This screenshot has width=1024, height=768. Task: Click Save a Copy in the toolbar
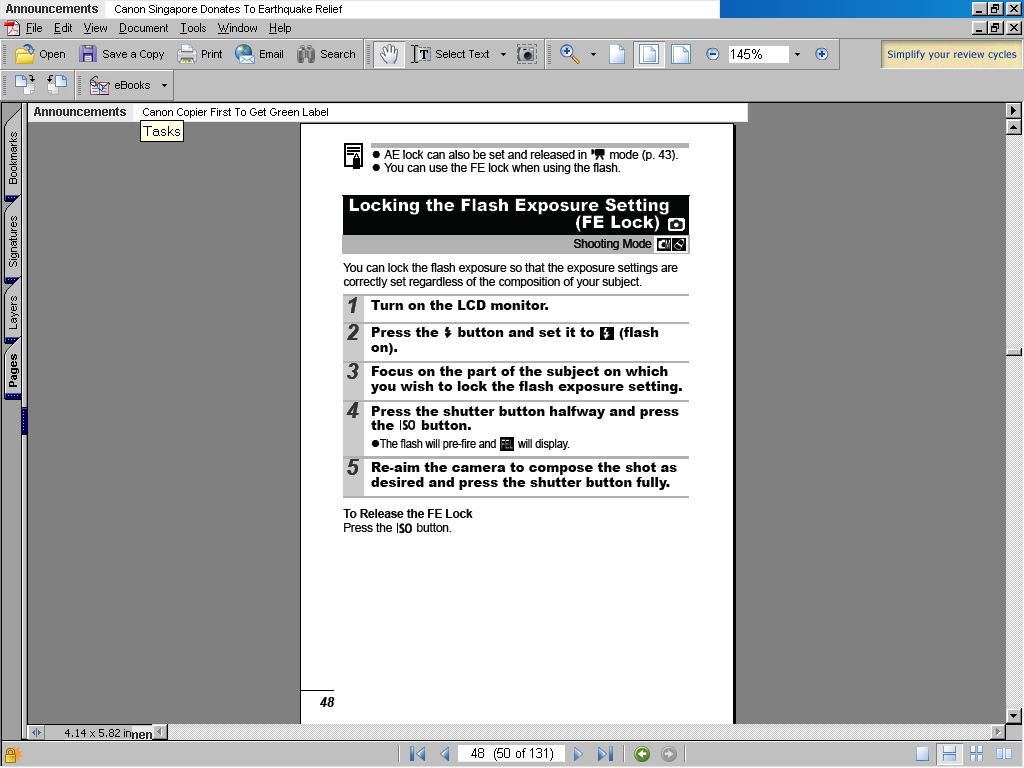pos(121,54)
